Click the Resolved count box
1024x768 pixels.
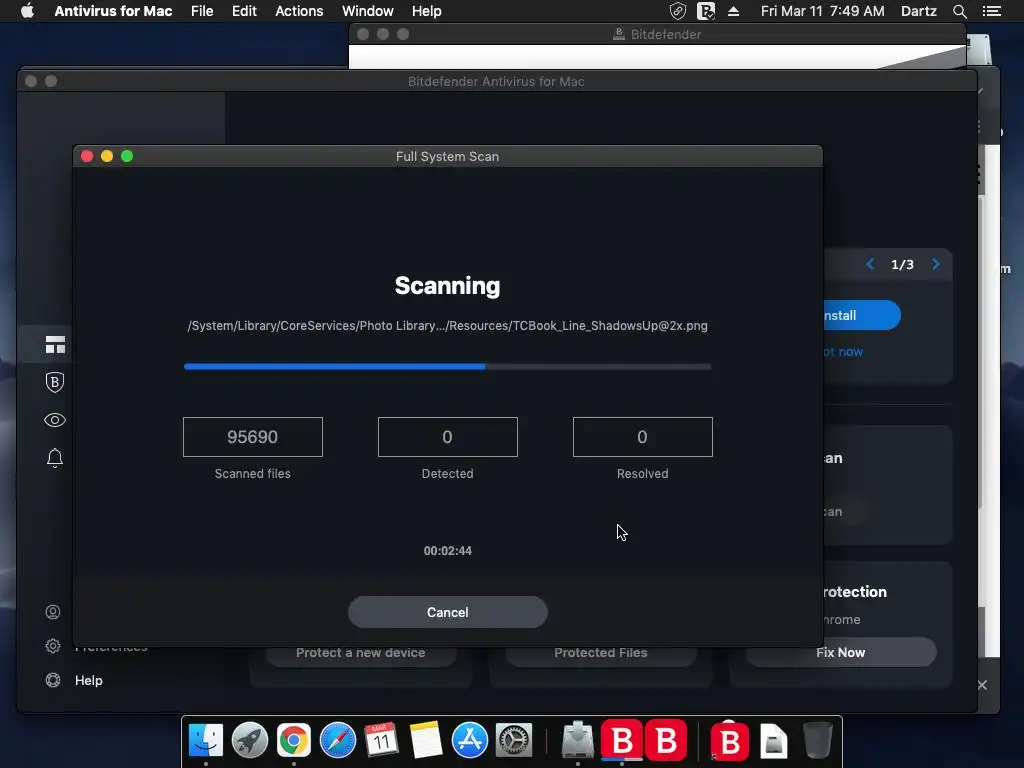point(643,437)
